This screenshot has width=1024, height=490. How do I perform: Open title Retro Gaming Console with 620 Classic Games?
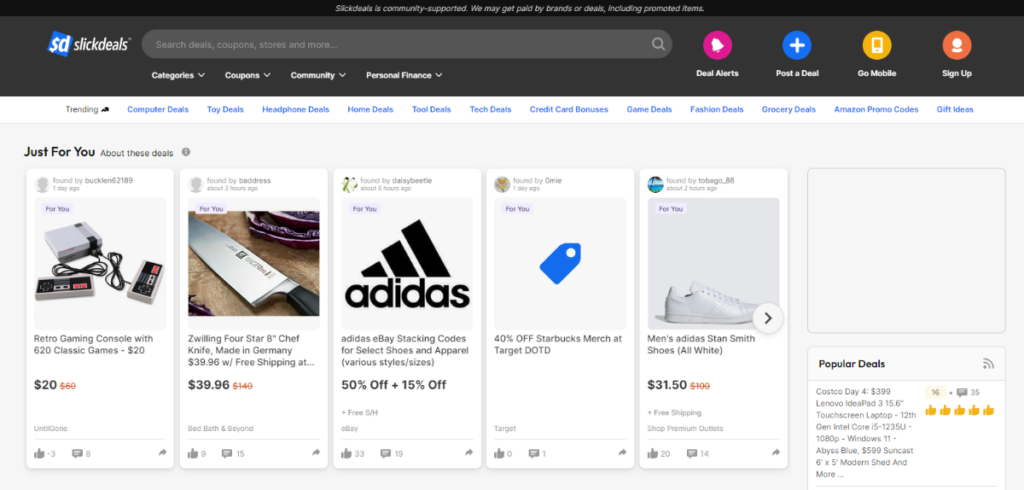[x=93, y=344]
